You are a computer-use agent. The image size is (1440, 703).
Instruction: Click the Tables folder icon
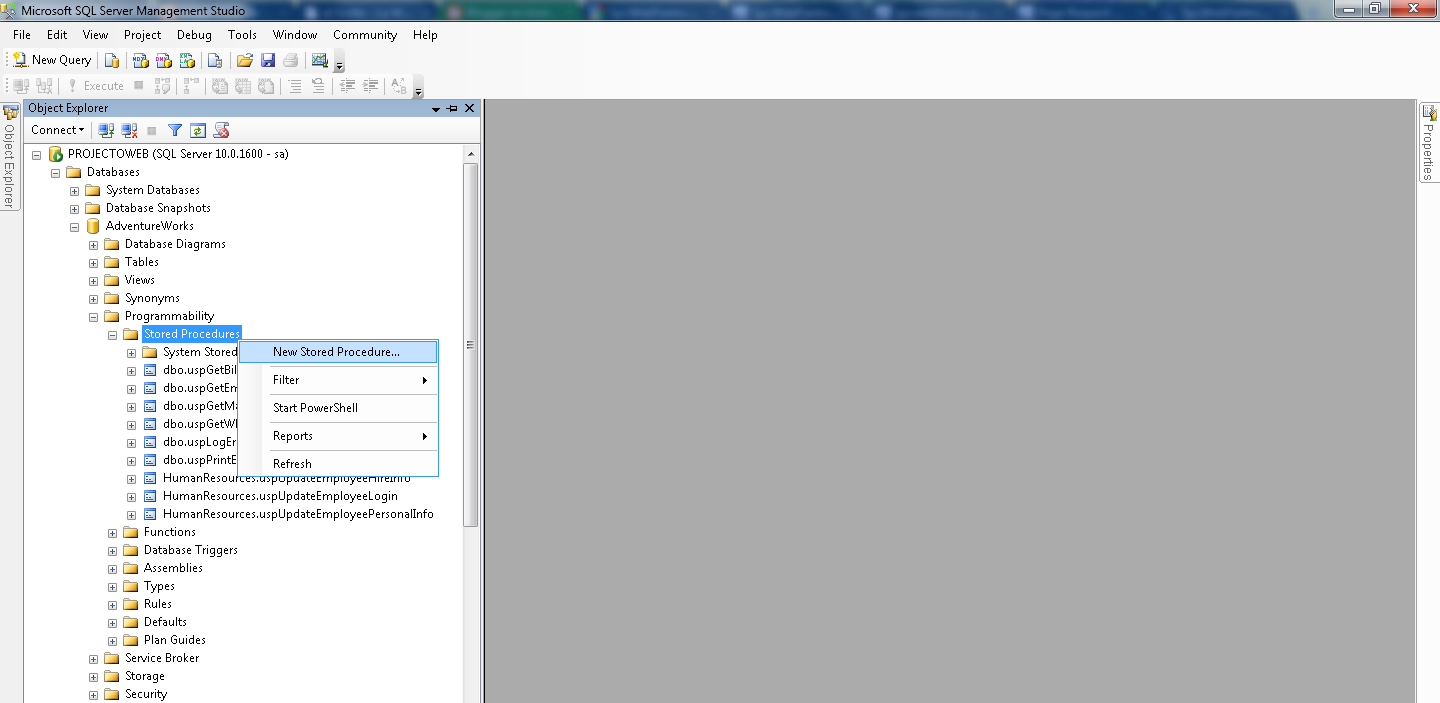tap(112, 262)
